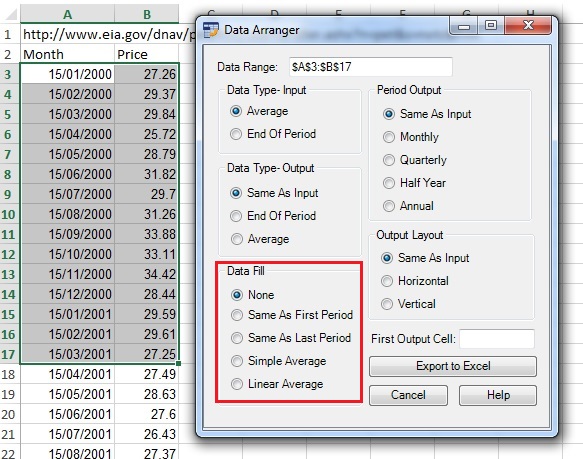Image resolution: width=583 pixels, height=459 pixels.
Task: Select Same As First Period fill option
Action: [x=292, y=315]
